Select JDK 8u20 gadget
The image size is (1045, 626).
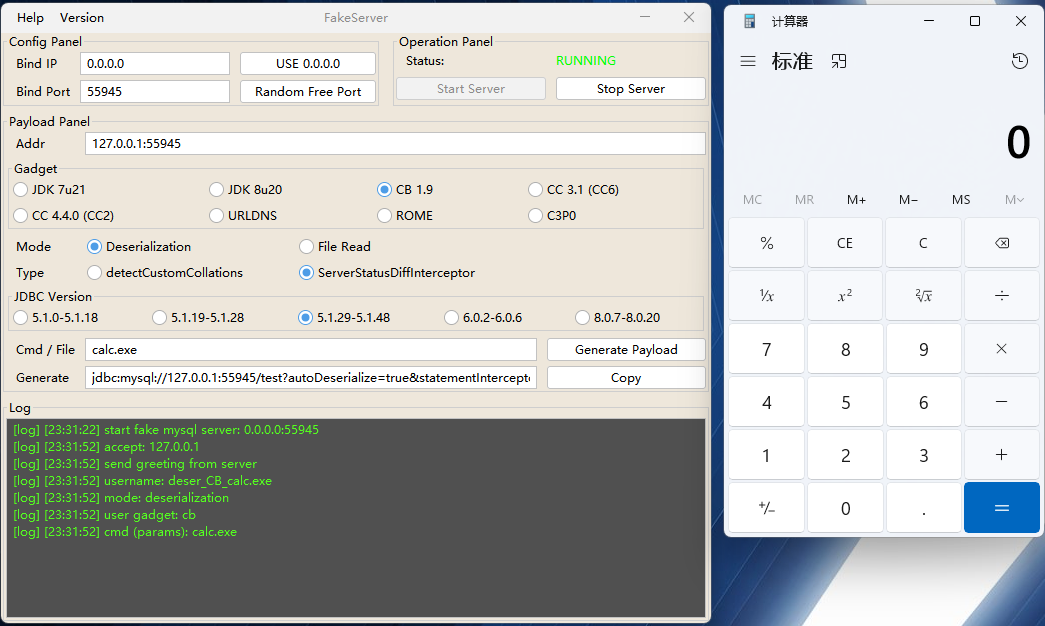(246, 189)
